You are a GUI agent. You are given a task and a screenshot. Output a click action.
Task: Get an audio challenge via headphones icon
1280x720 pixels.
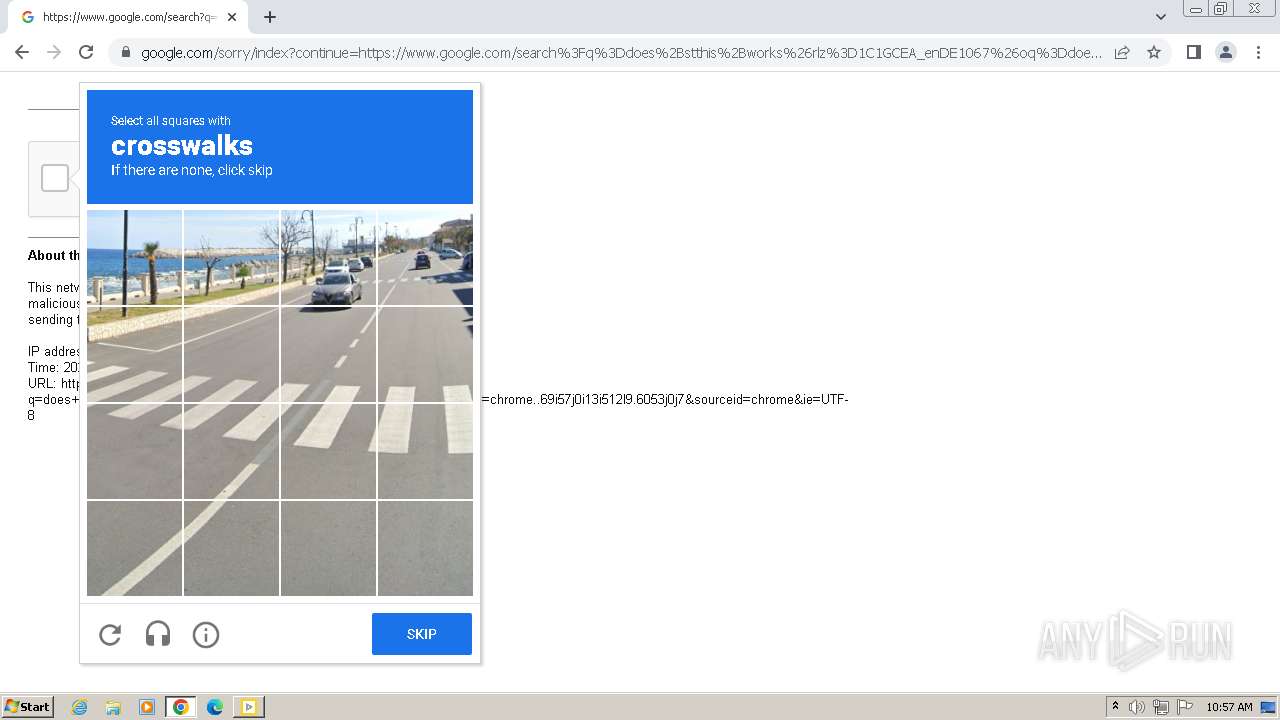click(x=158, y=634)
